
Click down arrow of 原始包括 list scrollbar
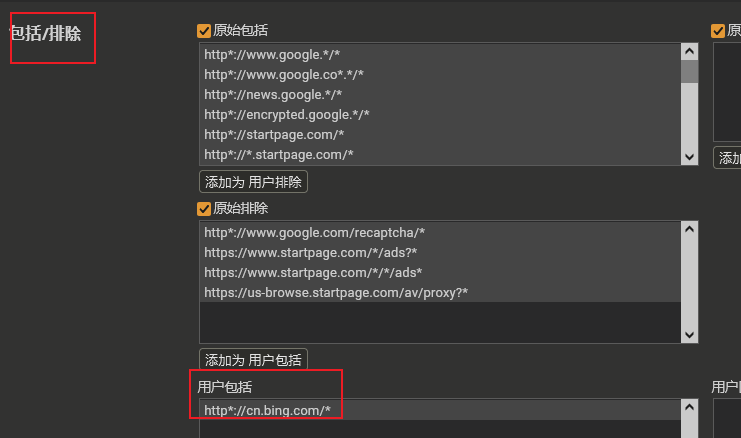[689, 157]
